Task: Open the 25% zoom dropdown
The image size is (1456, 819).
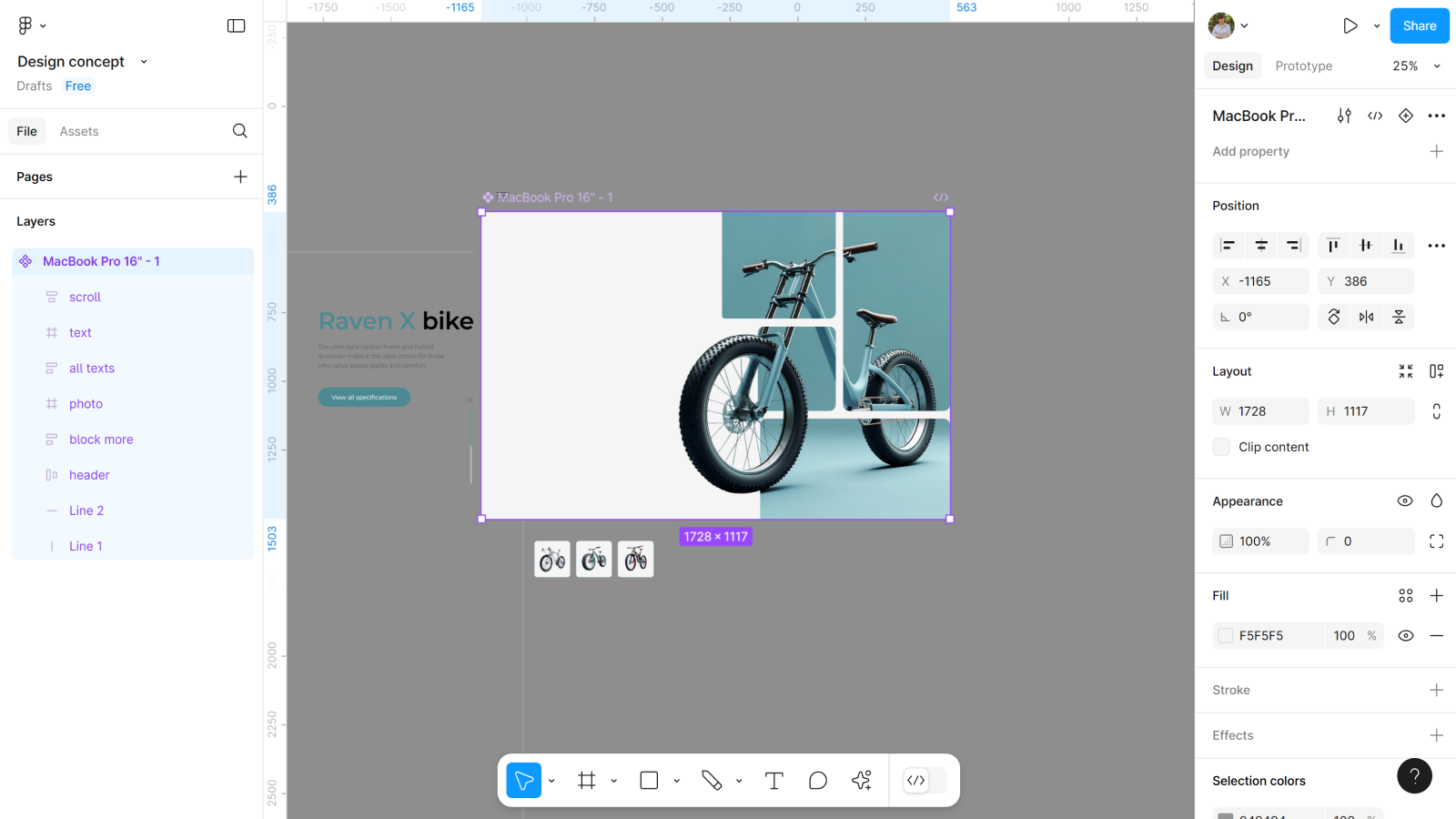Action: click(x=1417, y=66)
